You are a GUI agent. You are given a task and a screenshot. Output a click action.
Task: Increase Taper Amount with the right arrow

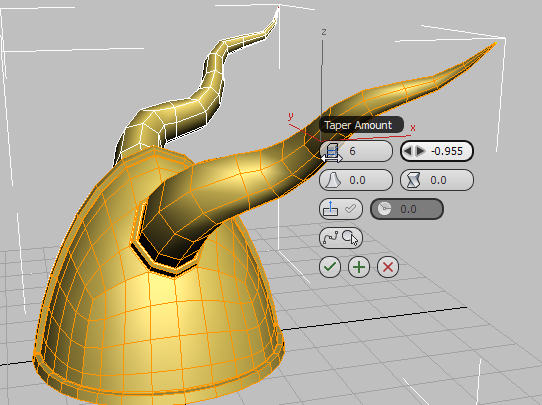[x=420, y=151]
